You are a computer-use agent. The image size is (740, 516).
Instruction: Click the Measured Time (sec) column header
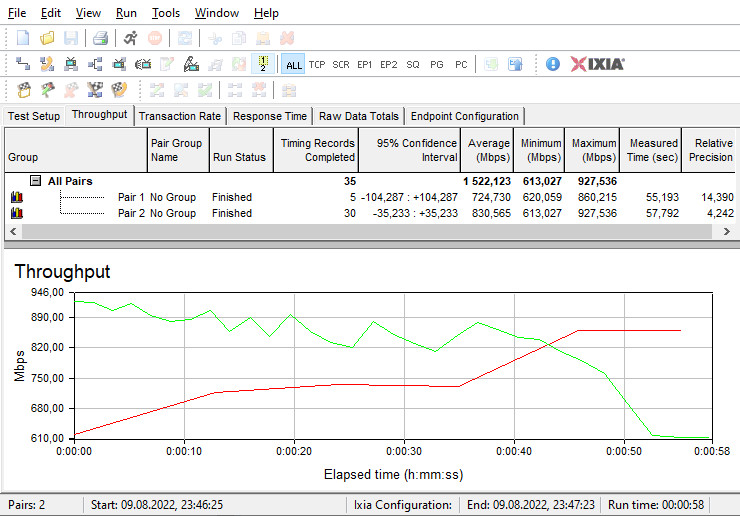[x=651, y=150]
